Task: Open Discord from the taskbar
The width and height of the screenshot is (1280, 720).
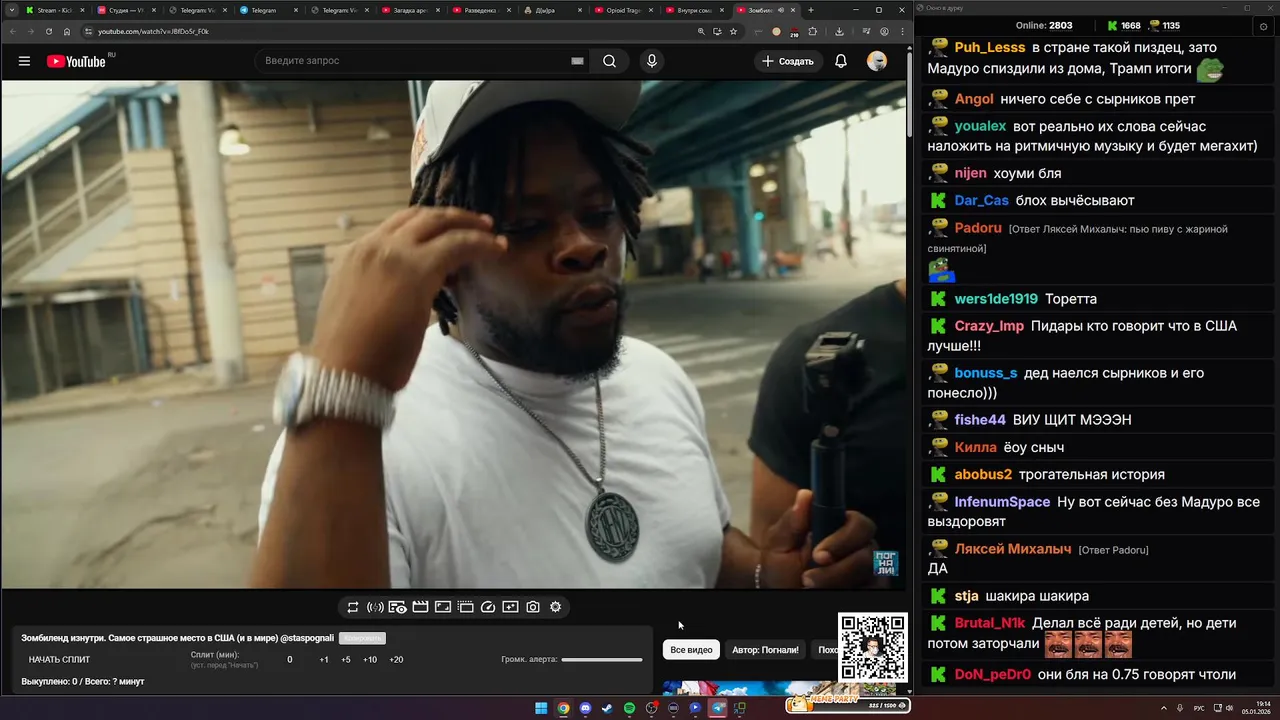Action: click(585, 708)
